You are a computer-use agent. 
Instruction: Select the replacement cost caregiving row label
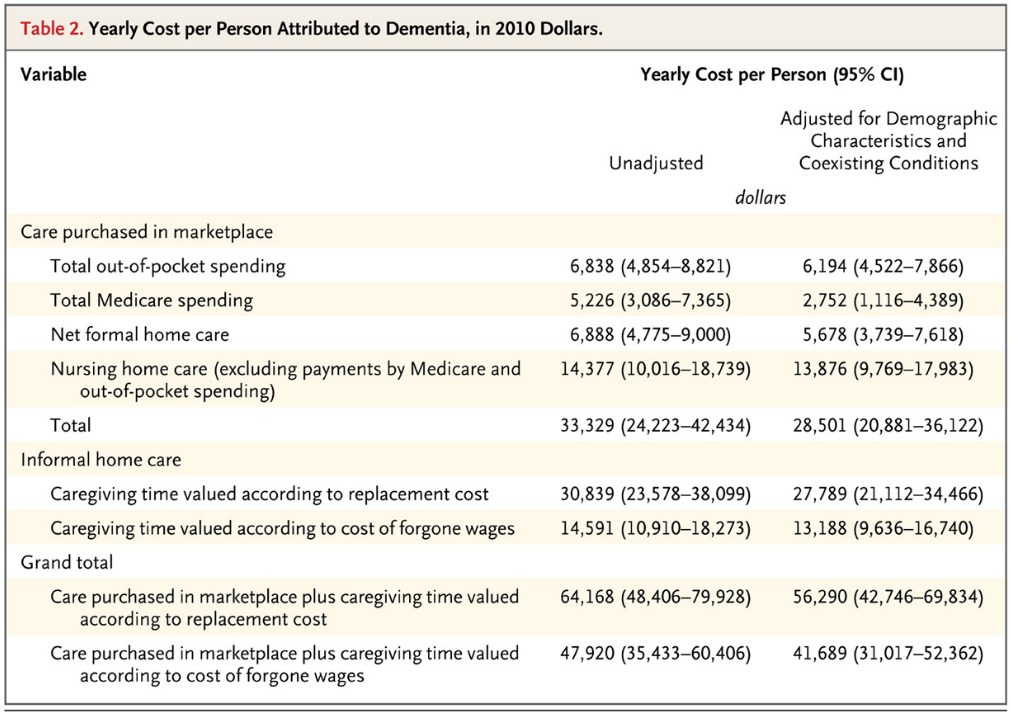point(270,494)
